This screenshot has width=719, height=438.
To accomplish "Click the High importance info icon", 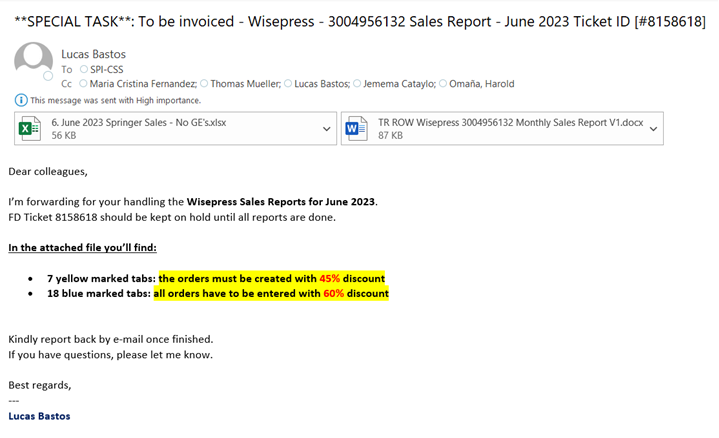I will click(21, 100).
